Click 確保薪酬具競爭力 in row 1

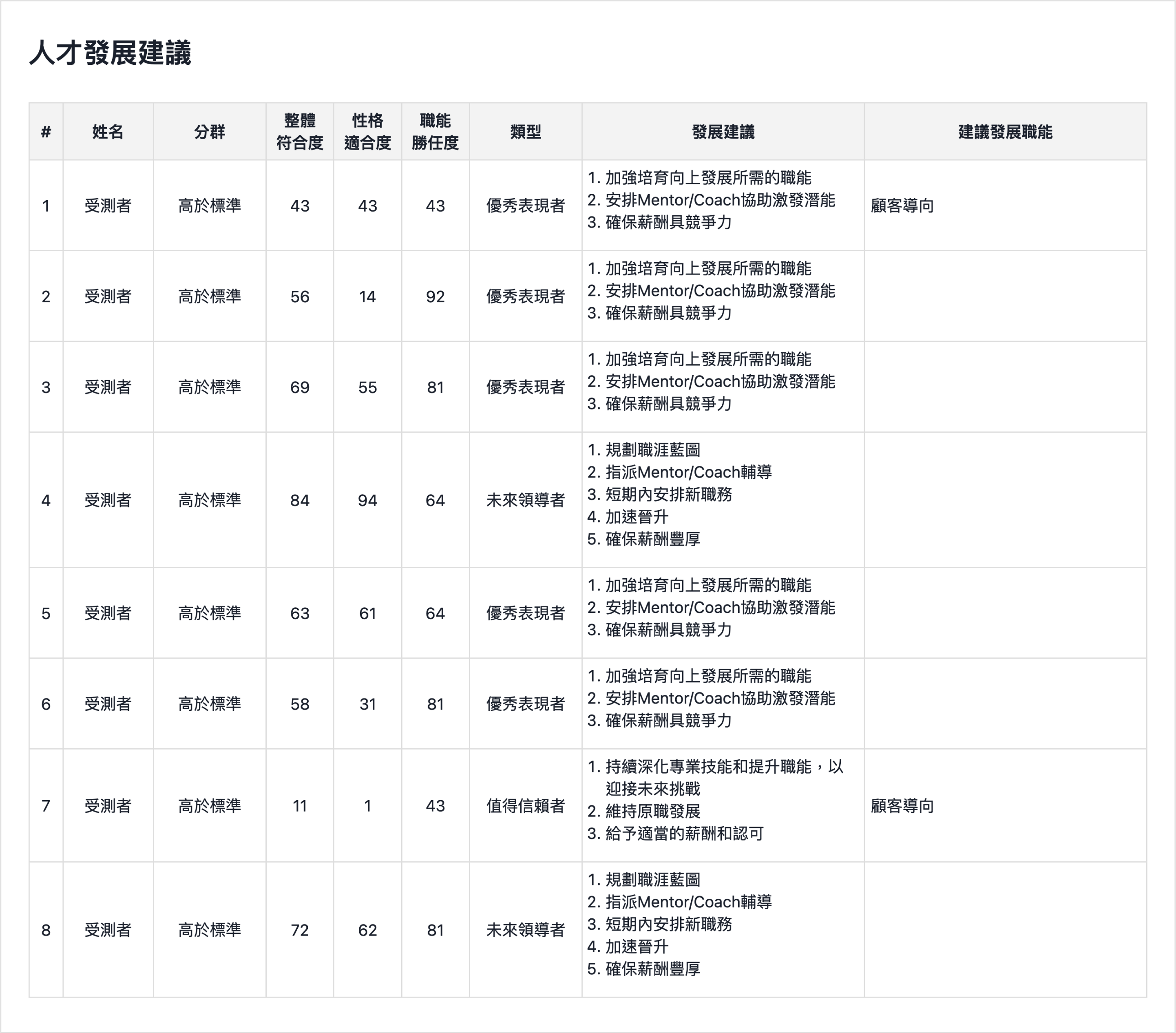(x=669, y=222)
